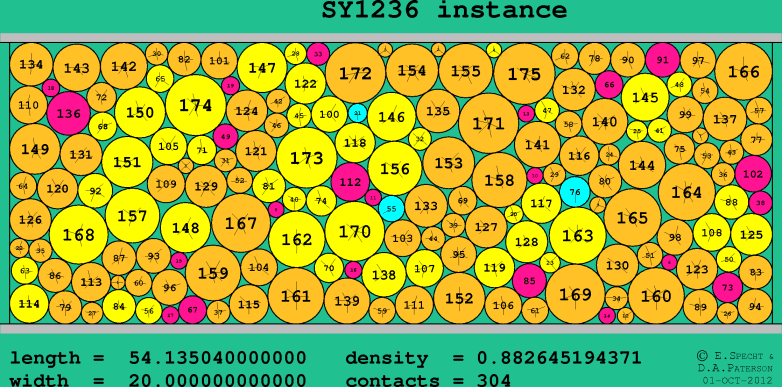This screenshot has width=782, height=387.
Task: Click the orange circle labeled 144
Action: 642,165
